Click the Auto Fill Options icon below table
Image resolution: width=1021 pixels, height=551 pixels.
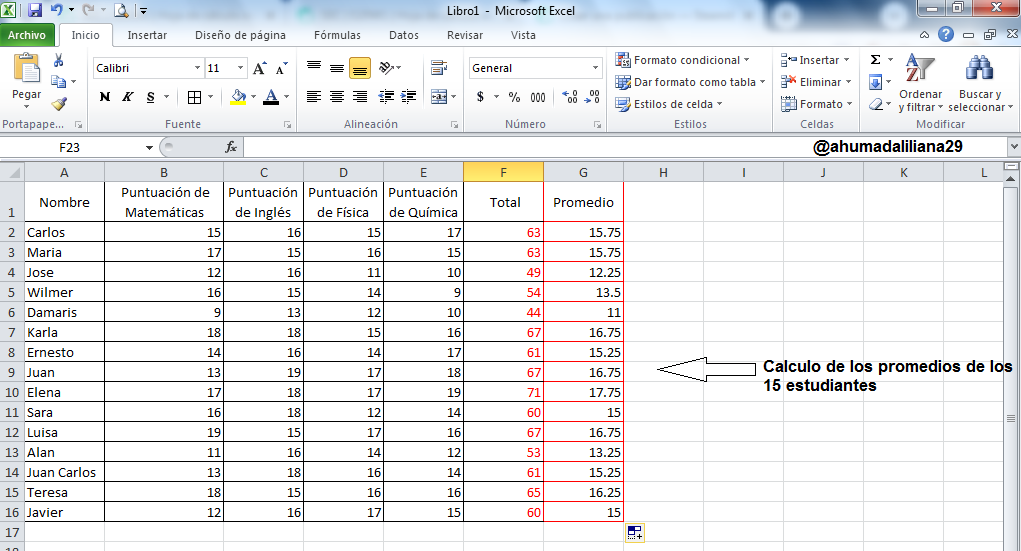coord(635,533)
